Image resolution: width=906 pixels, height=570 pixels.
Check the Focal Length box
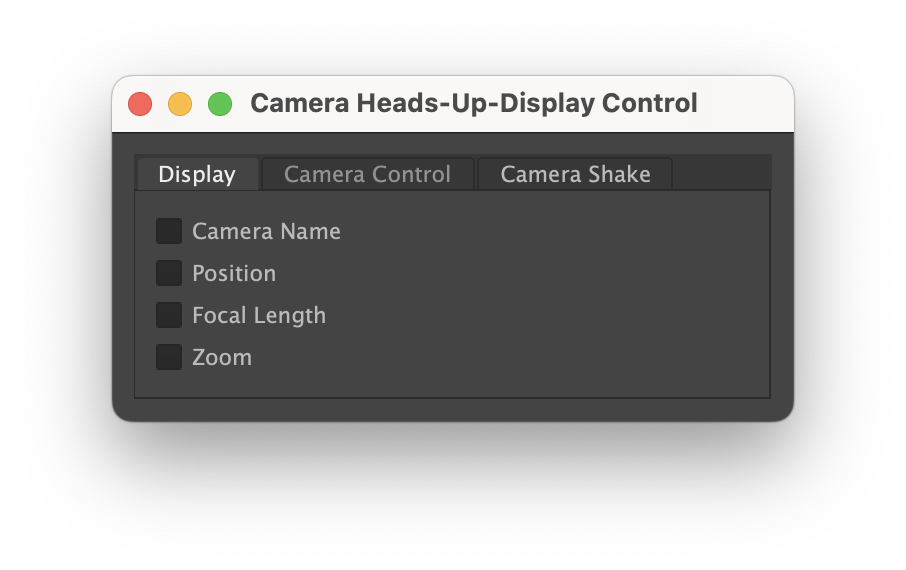(x=169, y=316)
